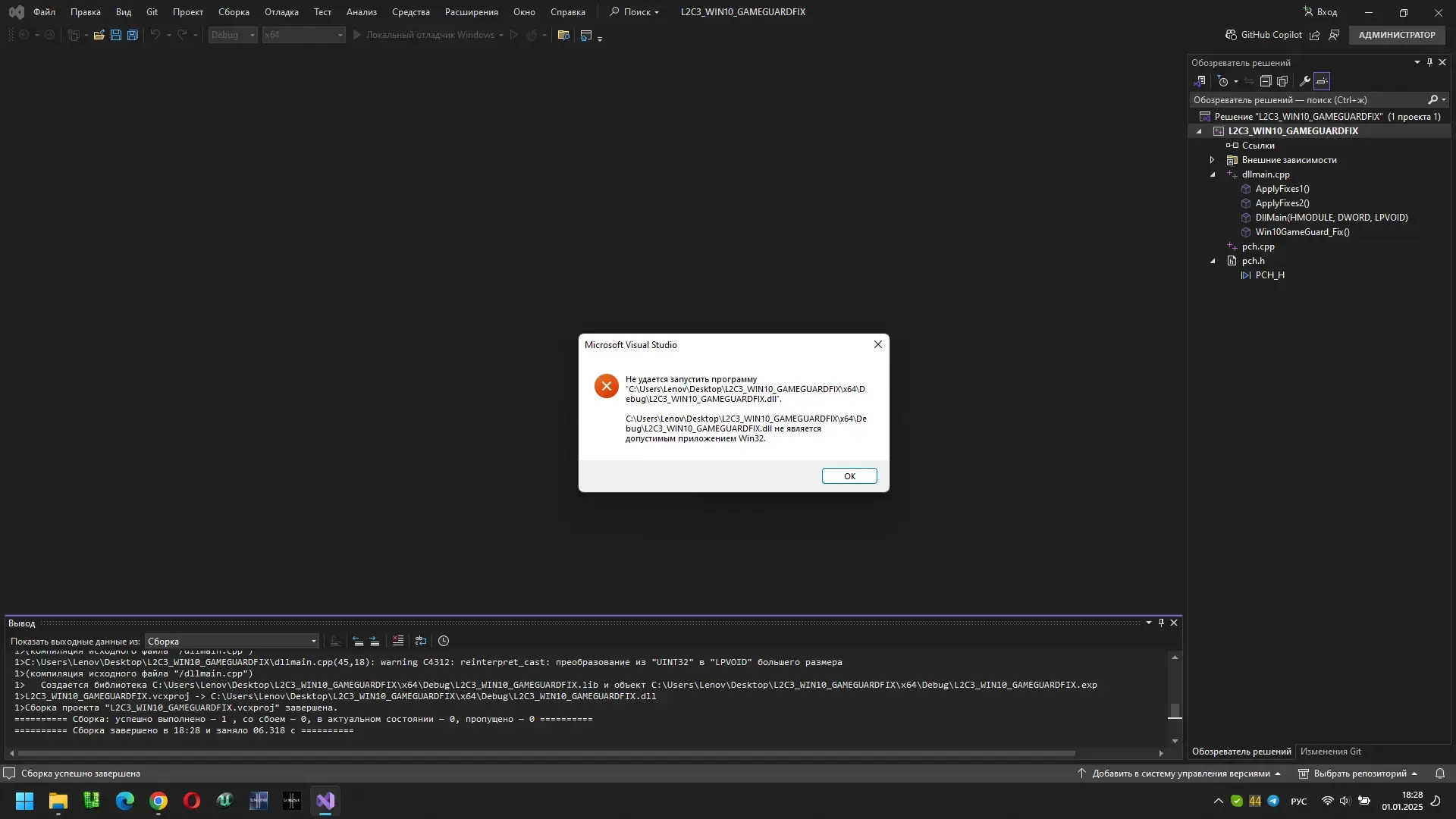Select the Ссылки item in Solution Explorer
This screenshot has width=1456, height=819.
click(1258, 146)
